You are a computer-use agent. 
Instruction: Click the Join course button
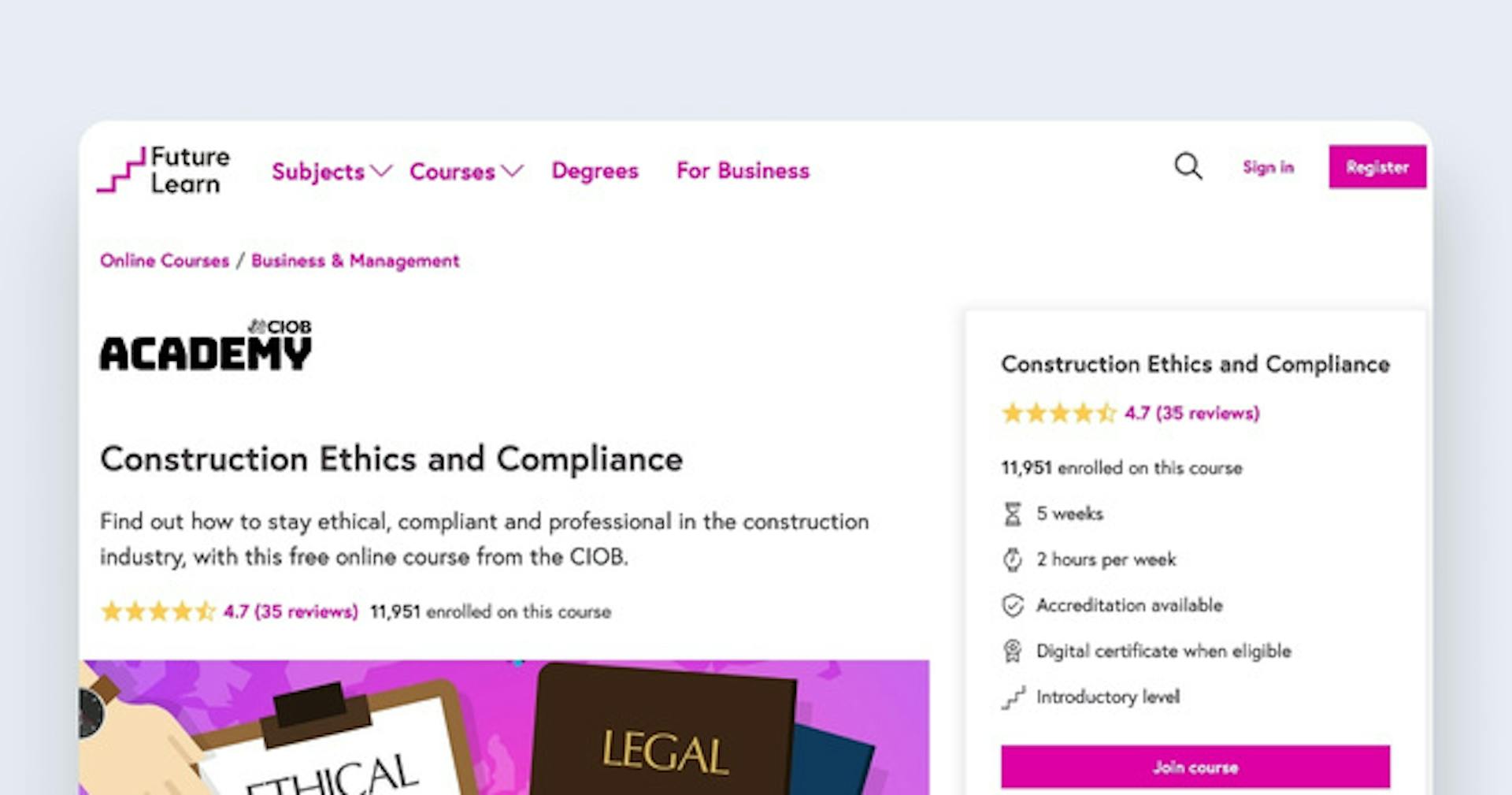coord(1195,767)
